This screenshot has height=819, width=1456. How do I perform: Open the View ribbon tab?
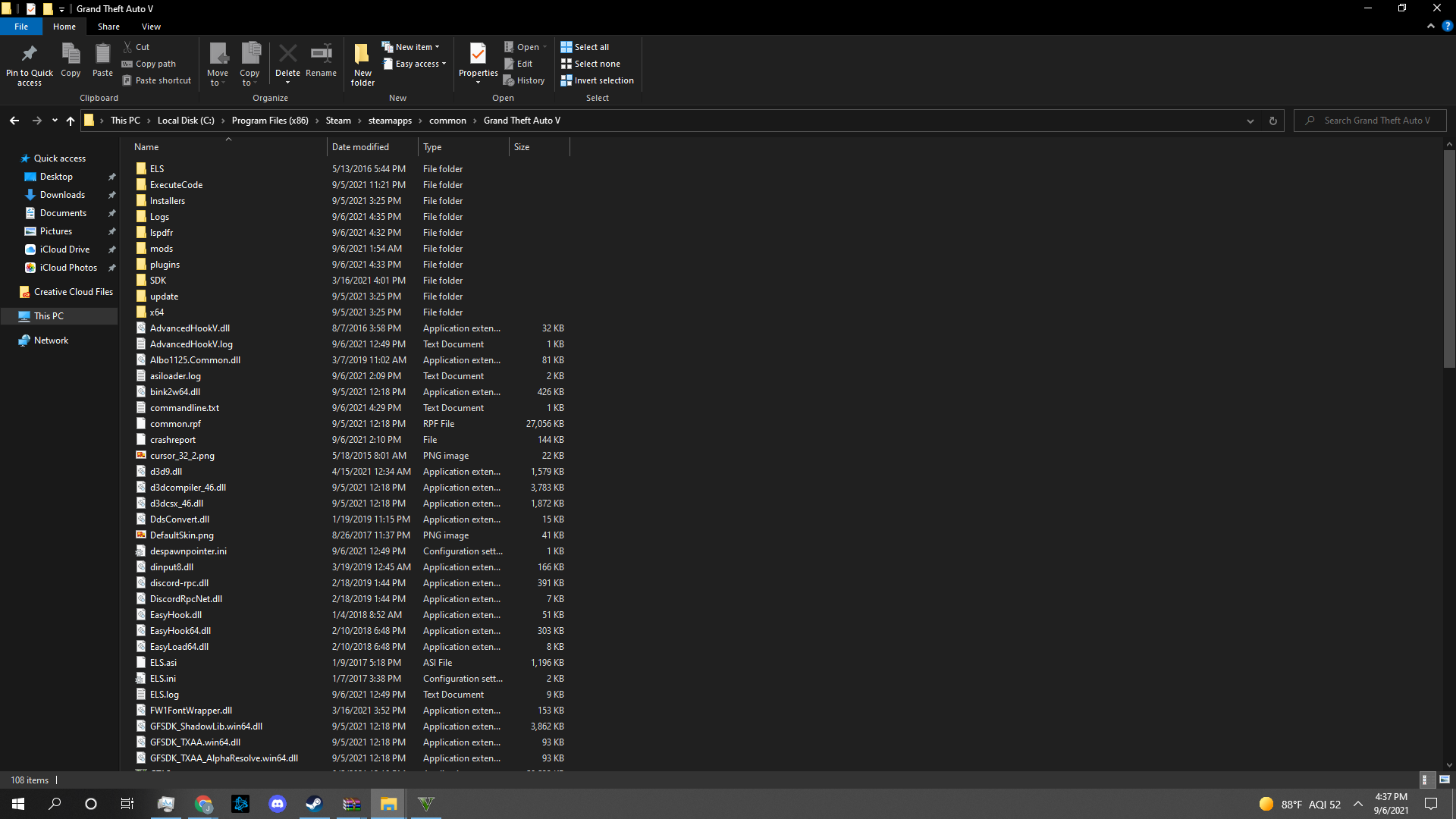[x=151, y=27]
